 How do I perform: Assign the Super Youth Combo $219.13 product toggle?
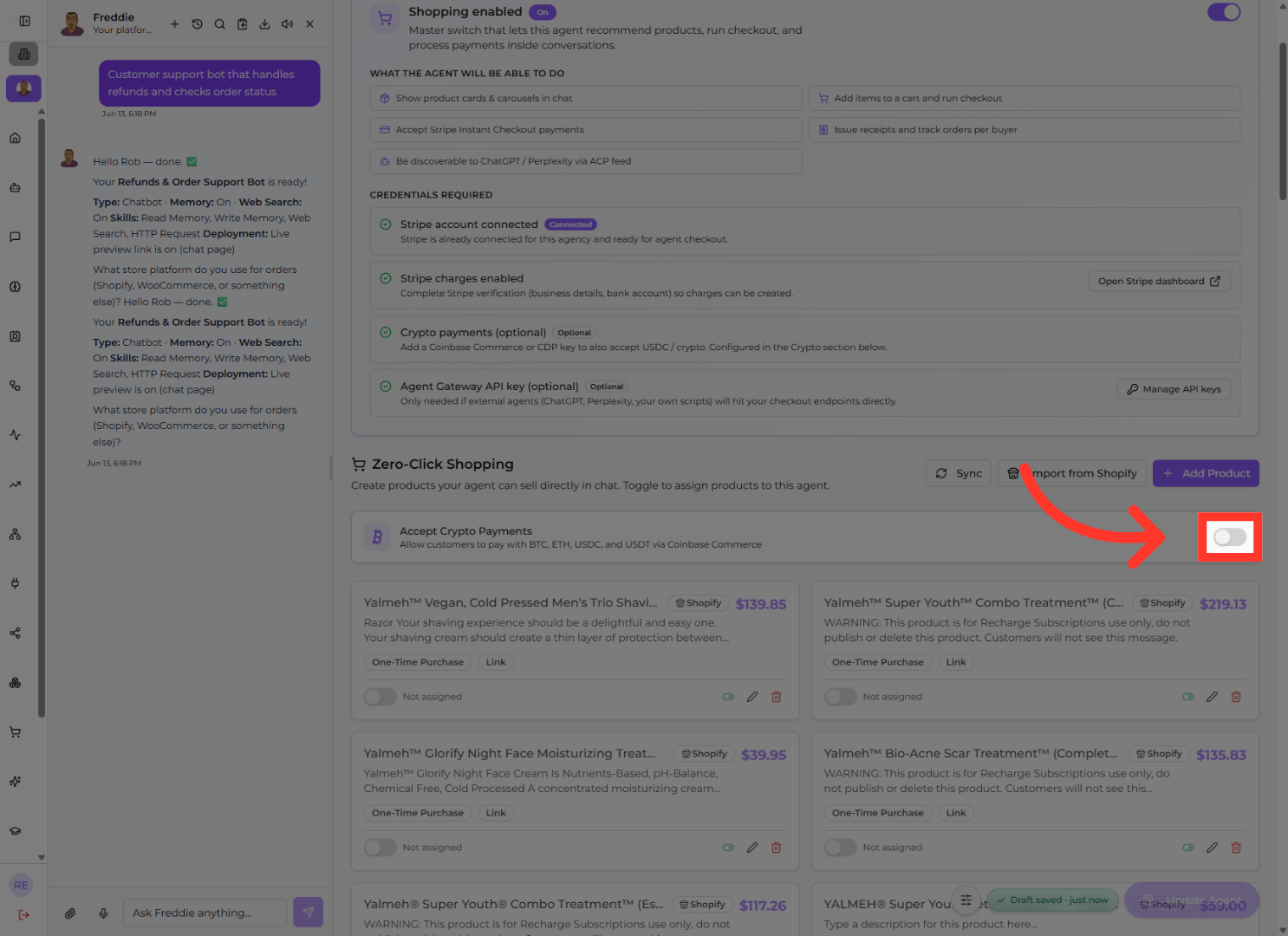(x=840, y=697)
